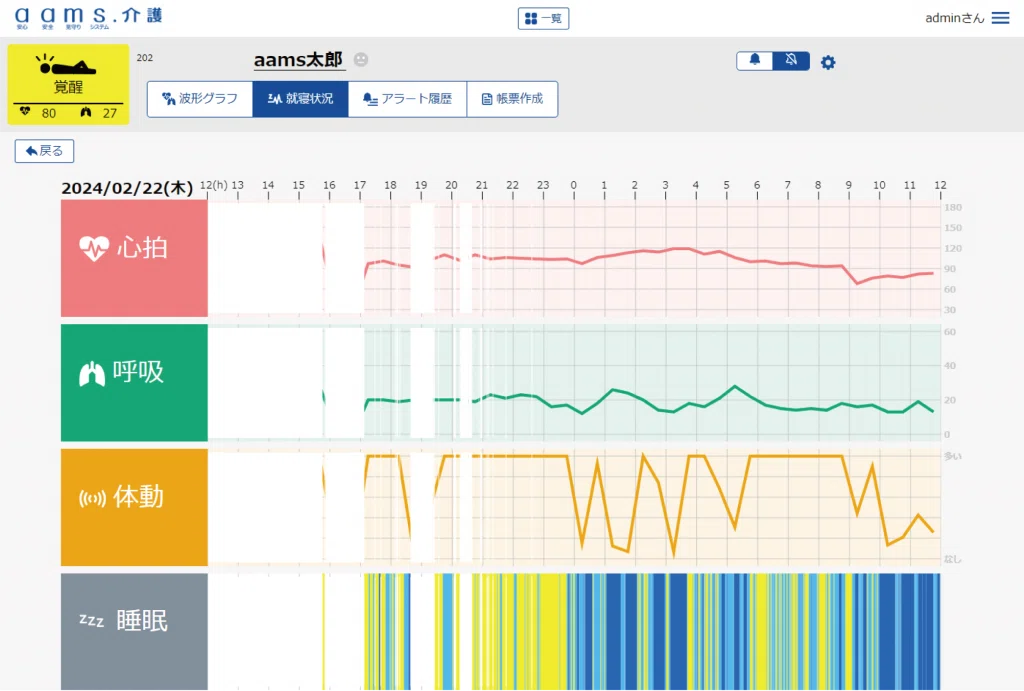Select the 就寝状況 tab
1024x691 pixels.
[x=300, y=99]
